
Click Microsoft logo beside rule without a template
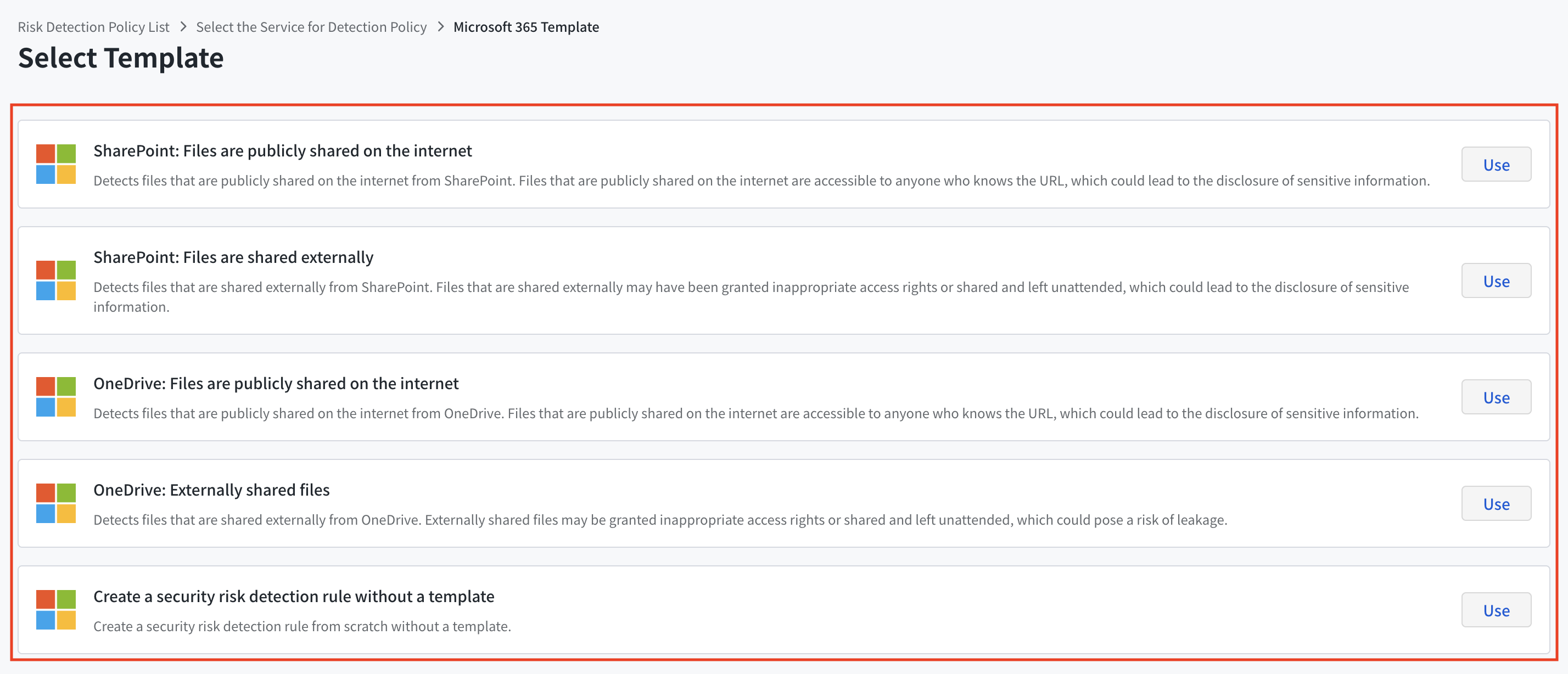56,610
